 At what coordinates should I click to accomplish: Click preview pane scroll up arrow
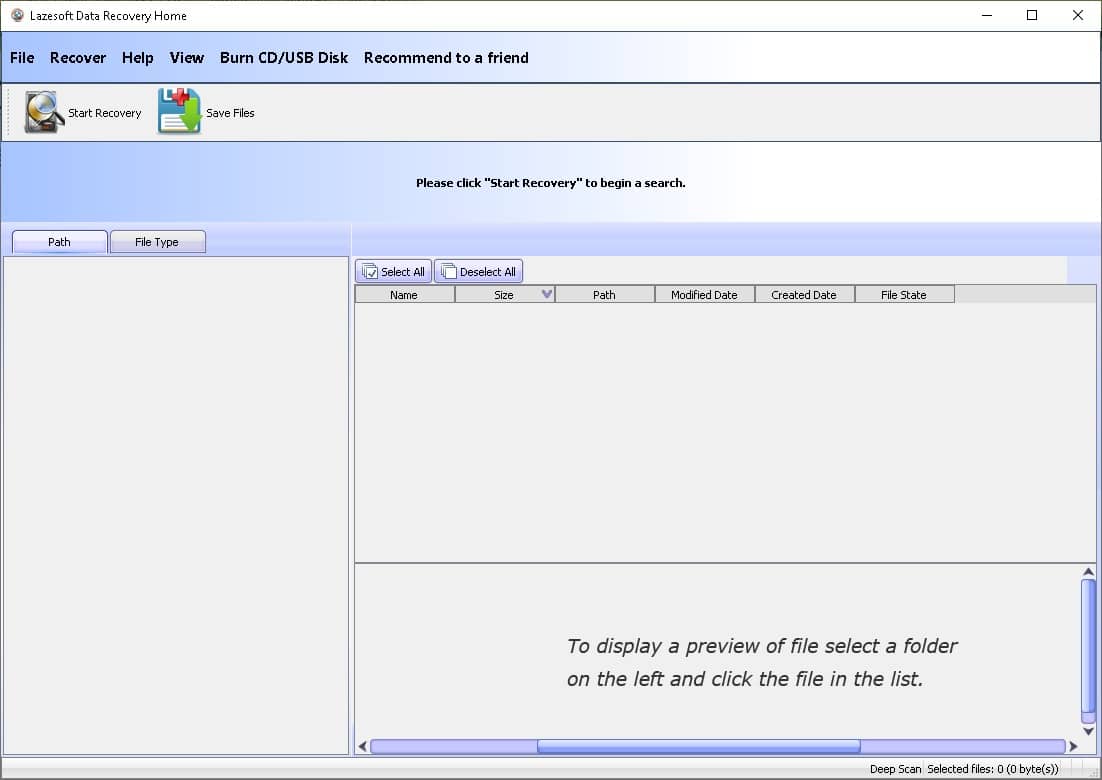tap(1088, 572)
